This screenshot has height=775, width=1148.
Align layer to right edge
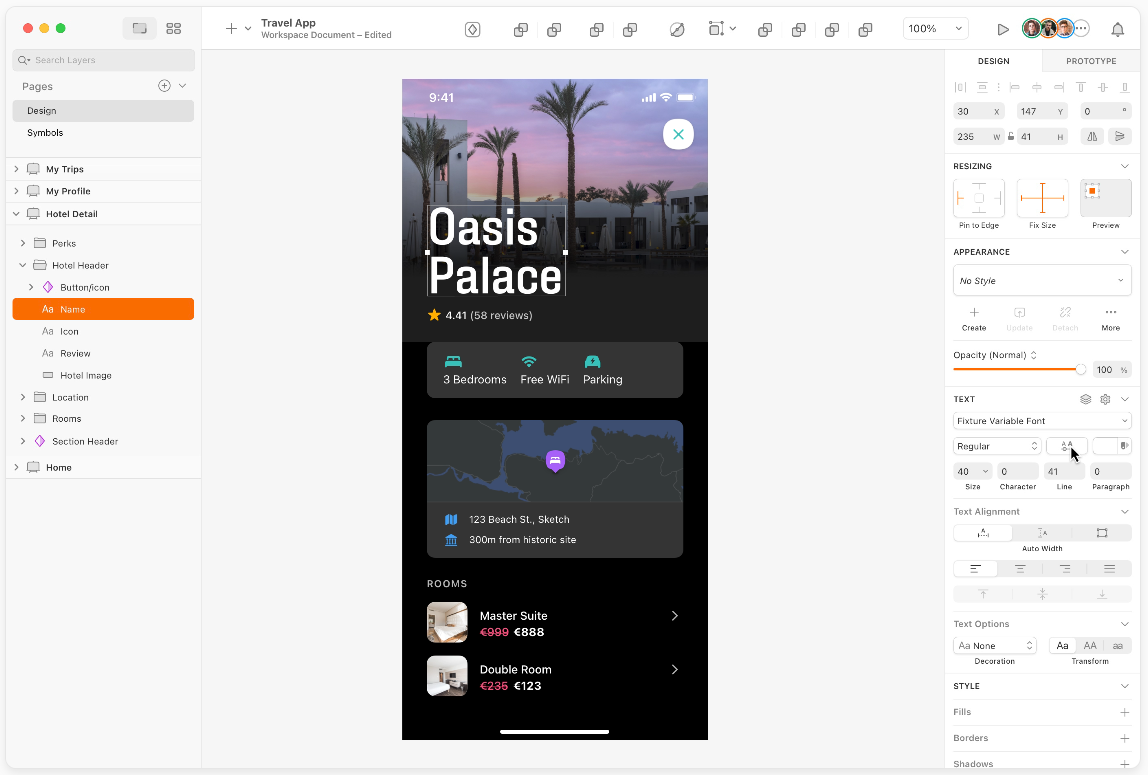(1059, 87)
